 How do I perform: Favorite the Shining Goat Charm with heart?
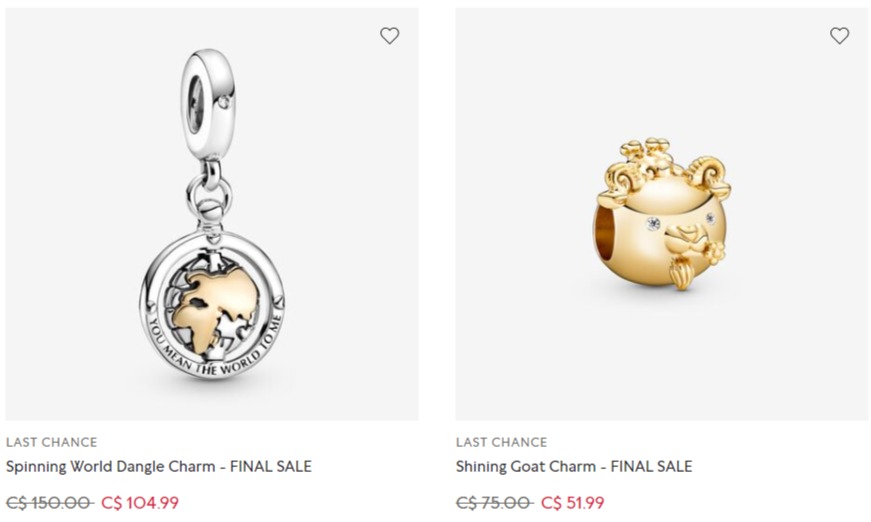(839, 36)
